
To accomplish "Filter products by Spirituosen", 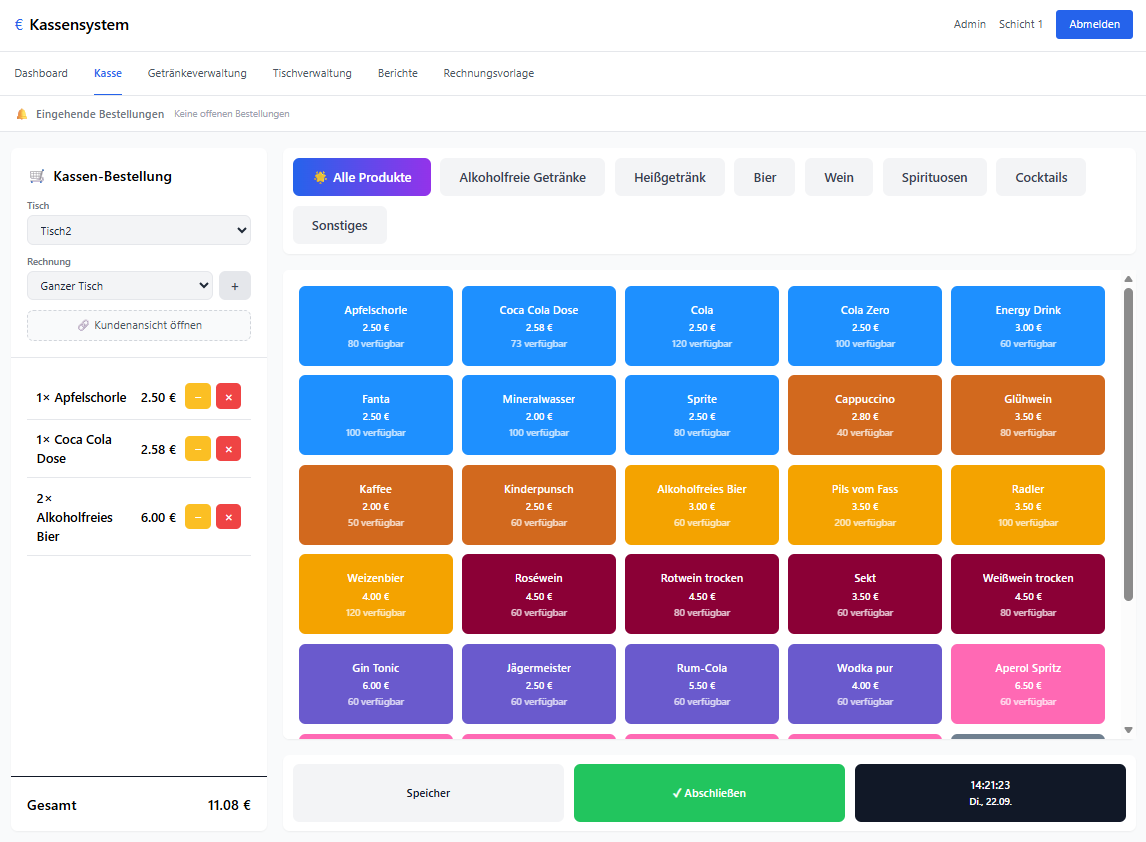I will pyautogui.click(x=934, y=177).
